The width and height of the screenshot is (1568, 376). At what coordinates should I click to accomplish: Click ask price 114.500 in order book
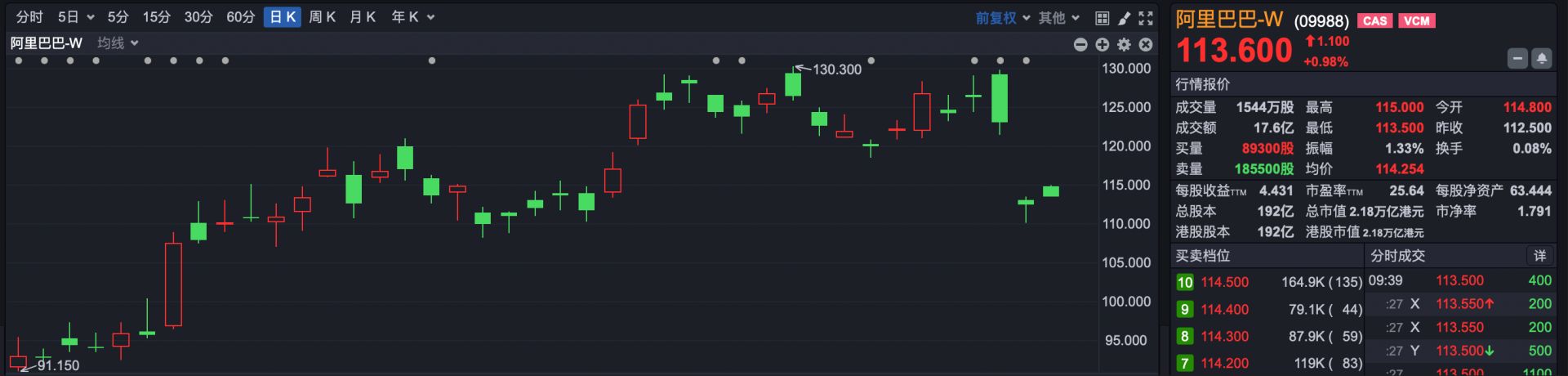pos(1225,282)
